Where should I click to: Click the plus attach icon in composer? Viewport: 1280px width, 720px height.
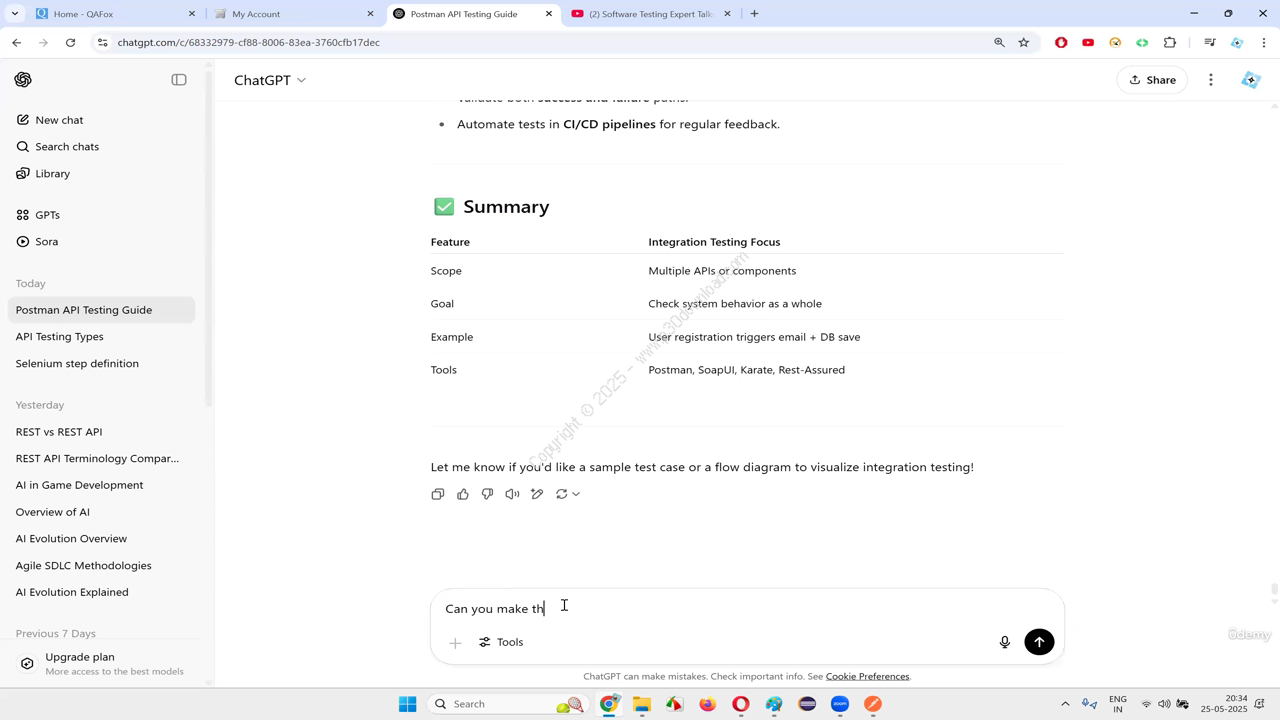coord(455,643)
